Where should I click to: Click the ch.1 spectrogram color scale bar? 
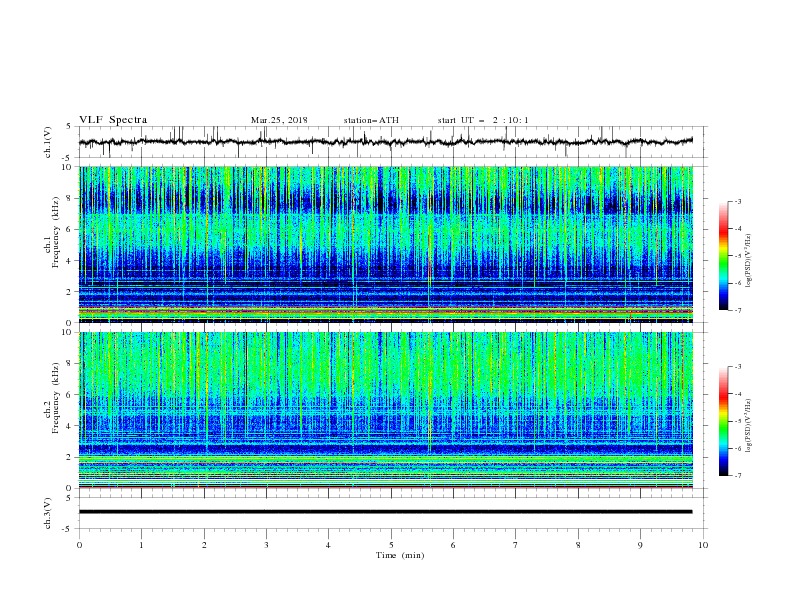(x=724, y=256)
